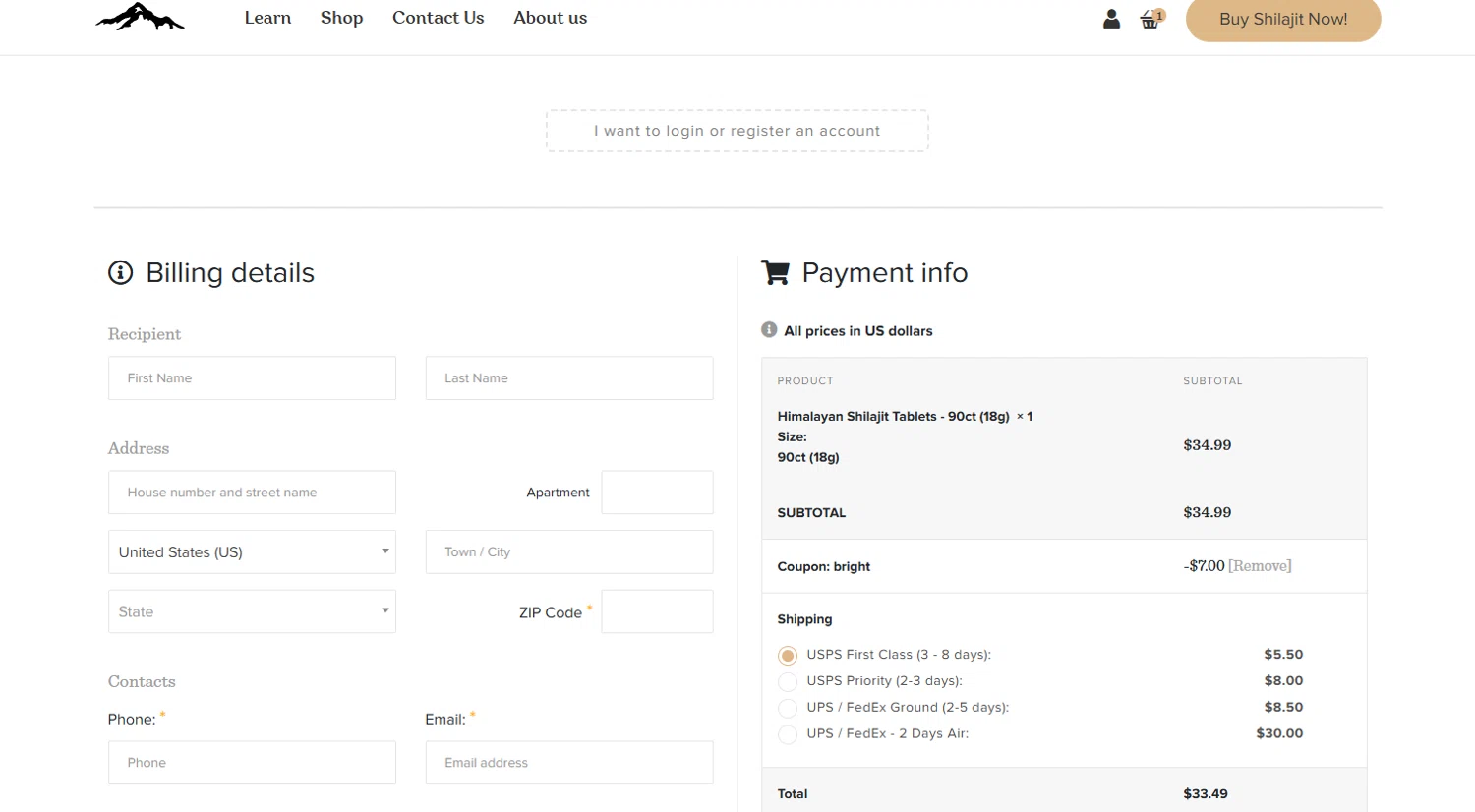Click the Billing details heading
This screenshot has width=1475, height=812.
(230, 273)
